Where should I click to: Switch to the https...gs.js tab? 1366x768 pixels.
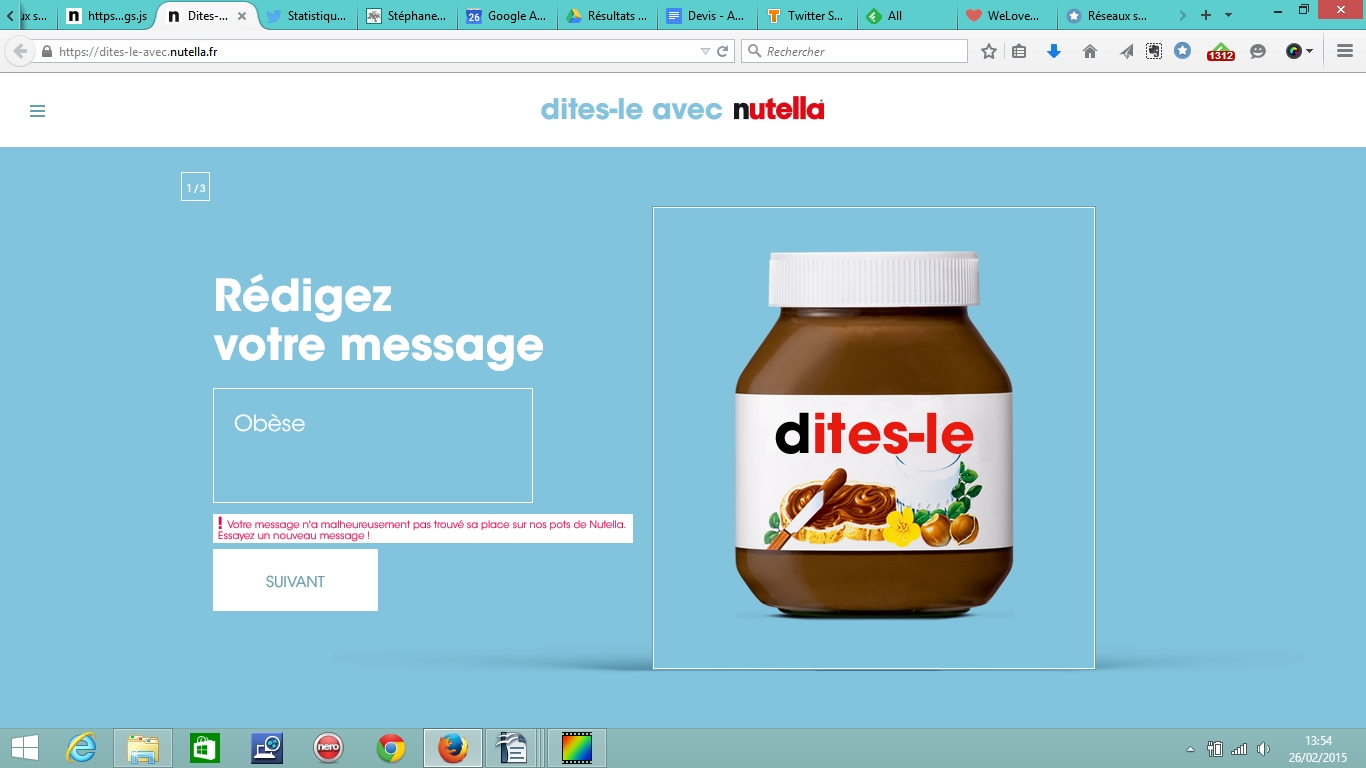tap(107, 16)
